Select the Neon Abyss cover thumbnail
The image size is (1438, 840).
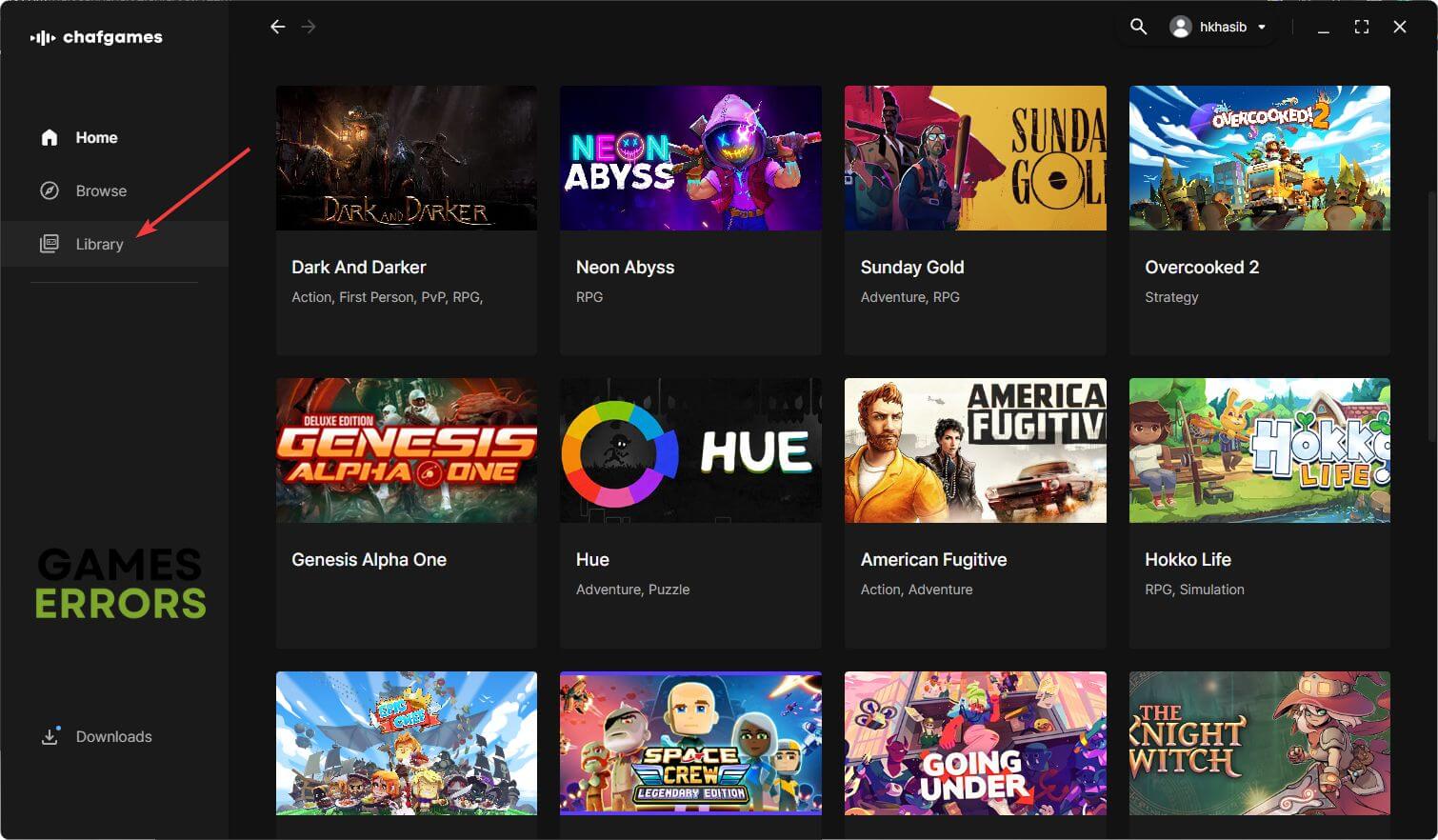coord(690,158)
